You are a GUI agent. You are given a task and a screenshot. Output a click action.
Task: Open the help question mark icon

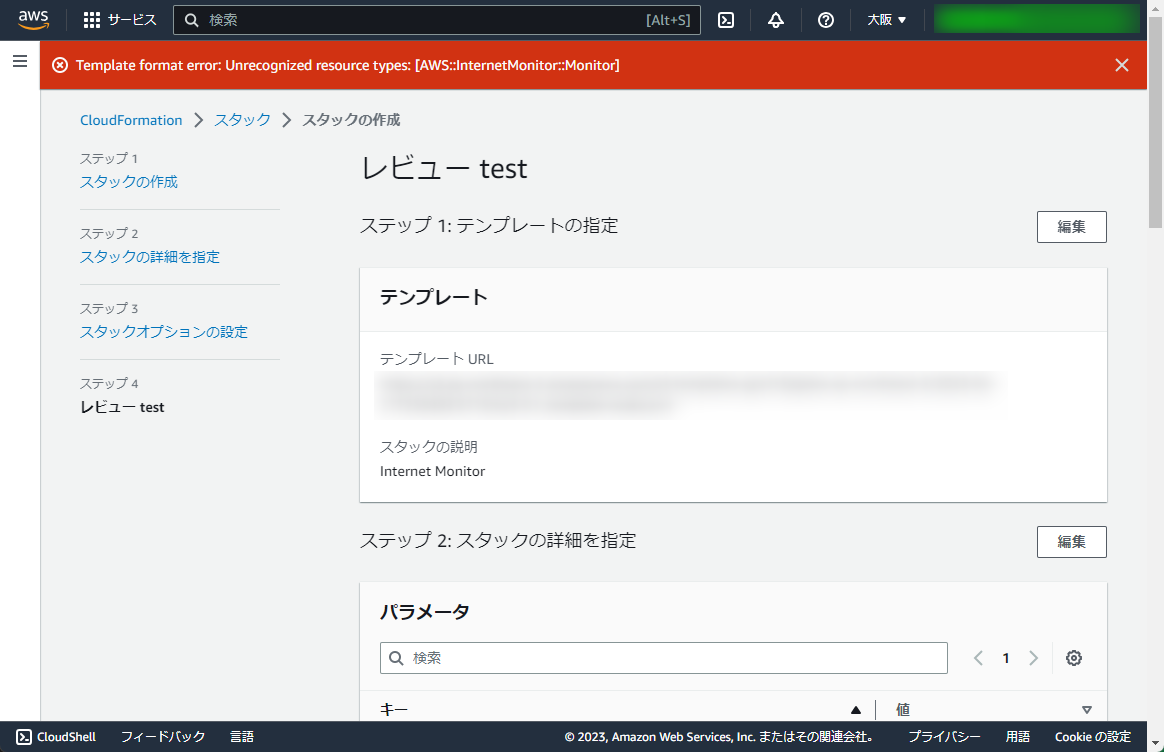[826, 19]
